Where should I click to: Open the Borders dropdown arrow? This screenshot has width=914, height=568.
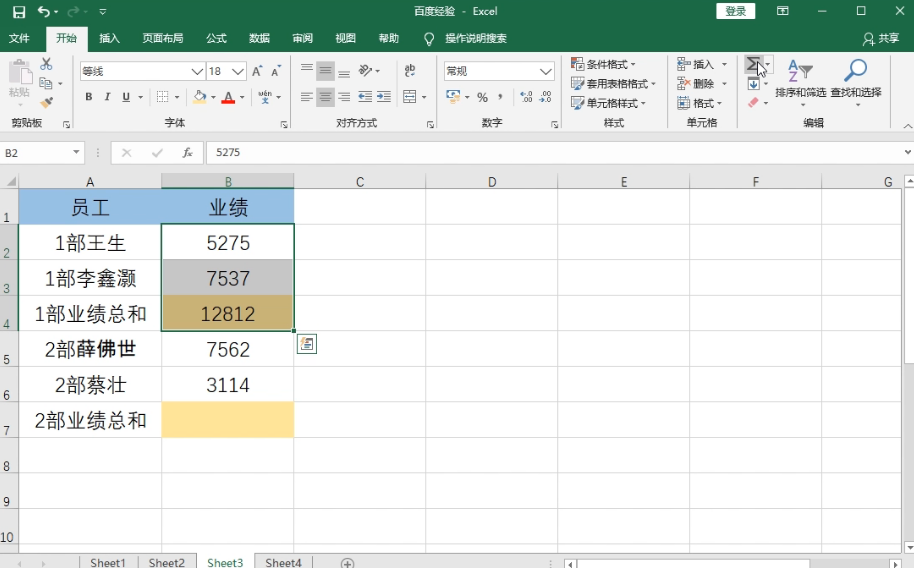177,97
